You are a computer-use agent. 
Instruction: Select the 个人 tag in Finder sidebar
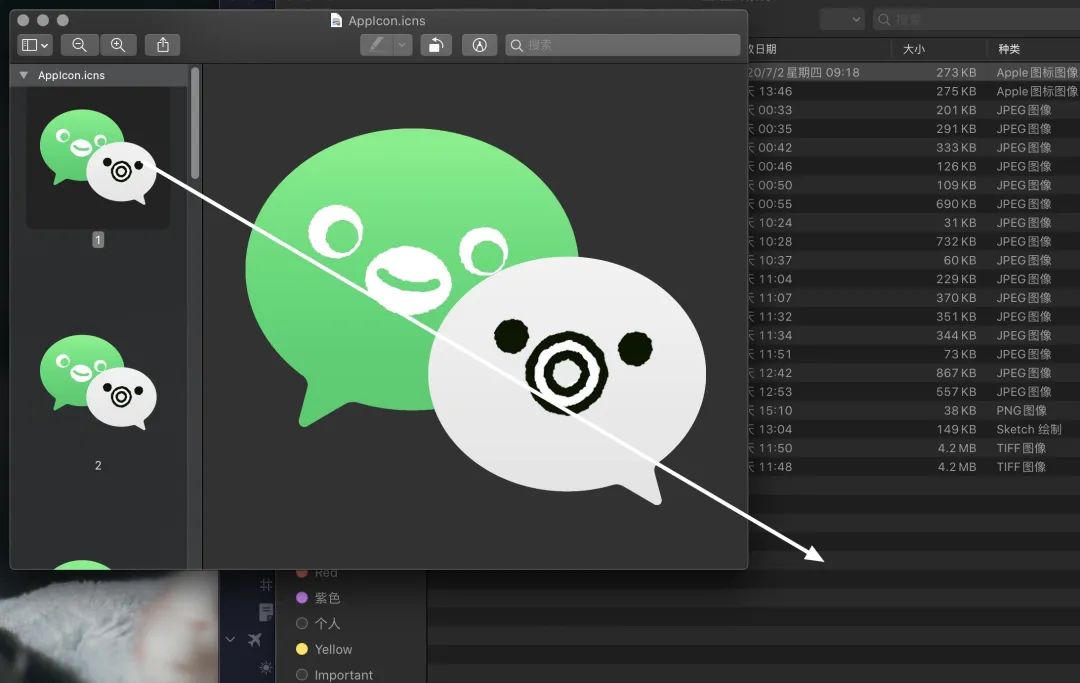tap(327, 624)
